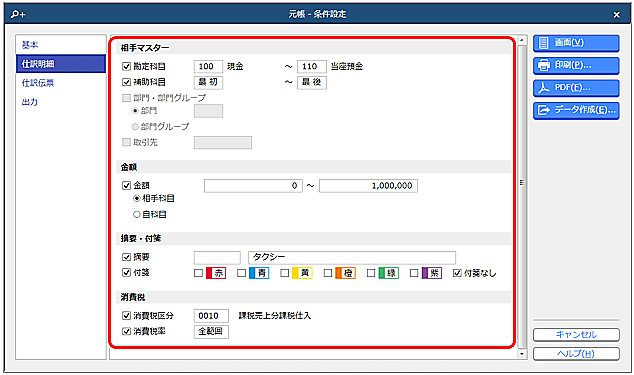Open the 仕訳伝票 tab
Image resolution: width=634 pixels, height=375 pixels.
point(61,83)
